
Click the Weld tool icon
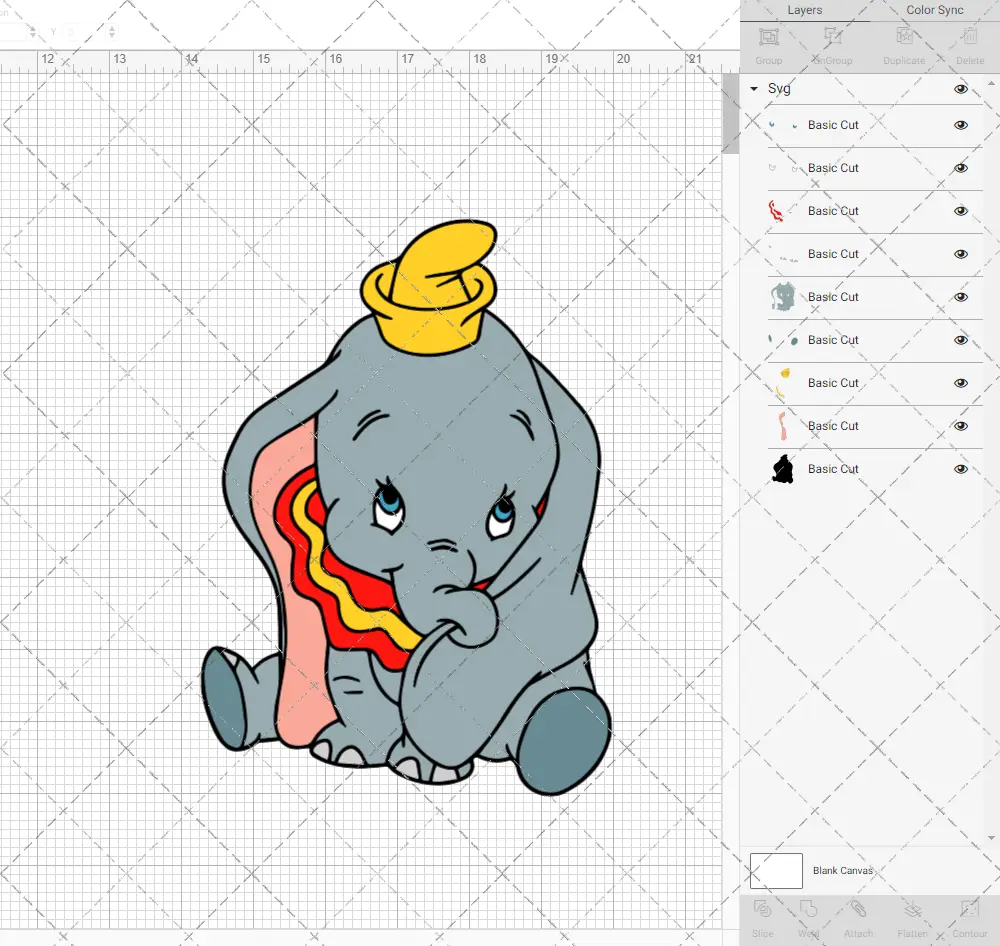pyautogui.click(x=808, y=909)
